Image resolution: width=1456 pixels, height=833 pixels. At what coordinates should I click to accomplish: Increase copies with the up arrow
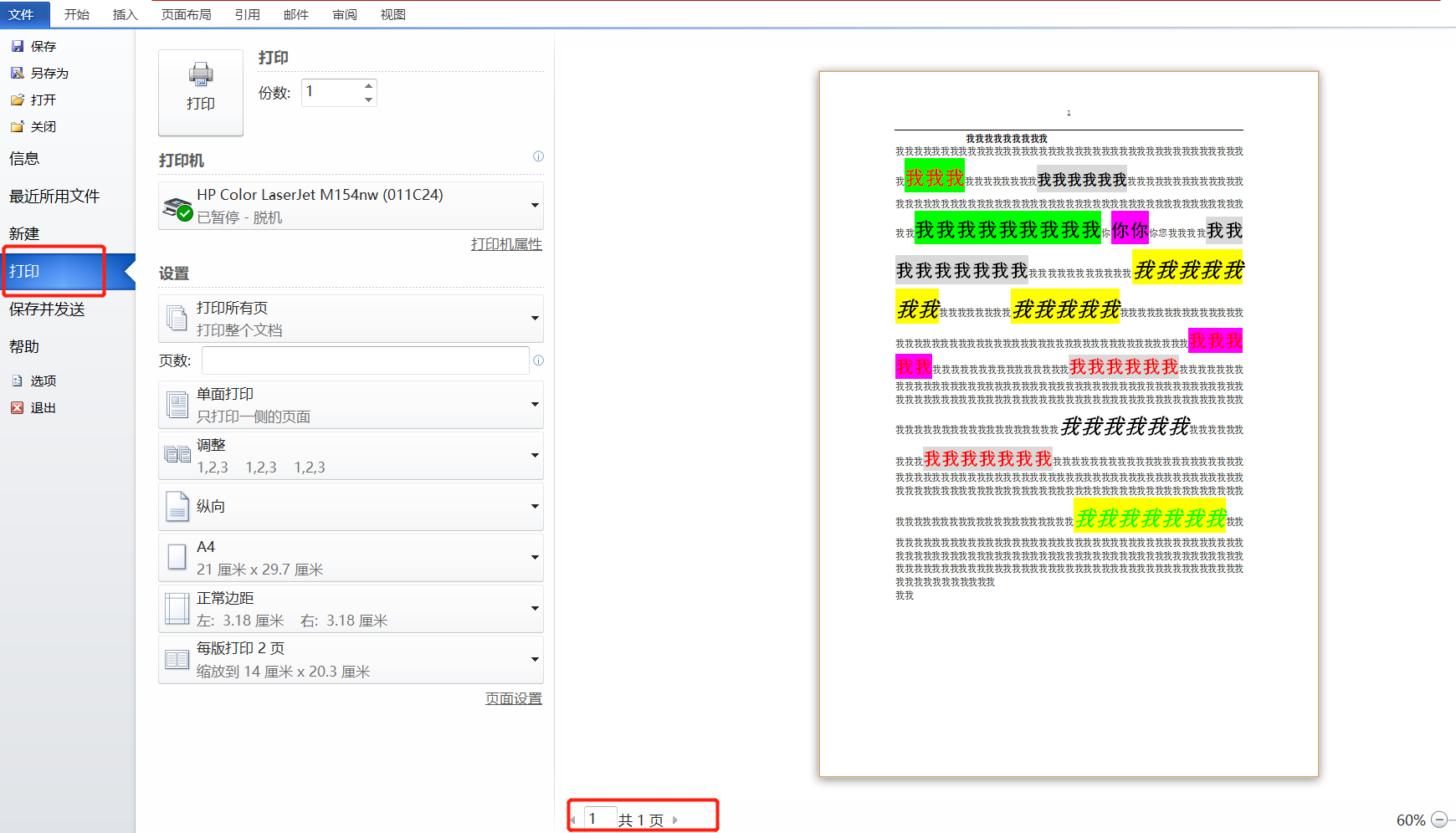[368, 85]
